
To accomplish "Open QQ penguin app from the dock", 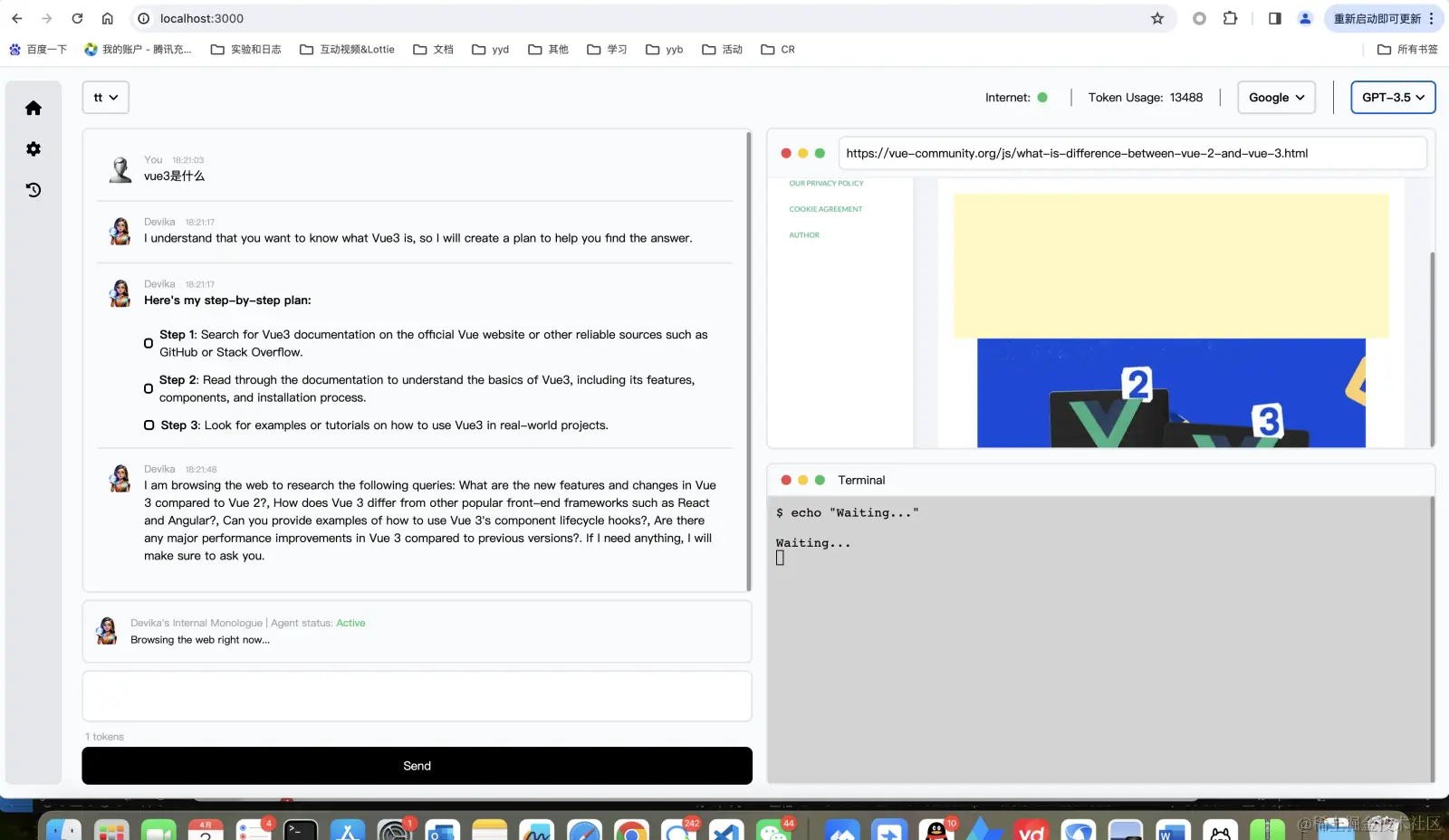I will tap(936, 829).
